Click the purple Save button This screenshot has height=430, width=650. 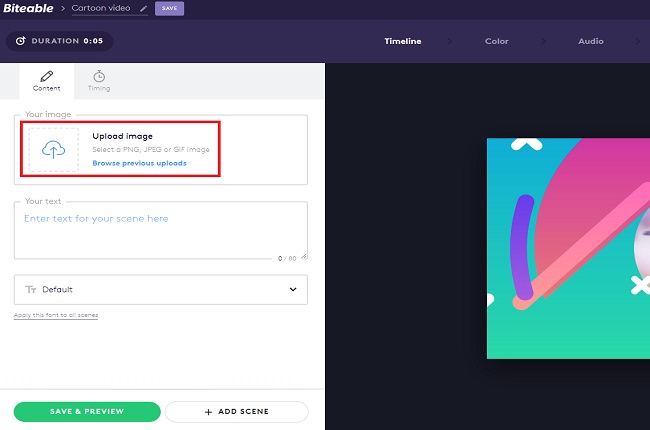coord(169,9)
